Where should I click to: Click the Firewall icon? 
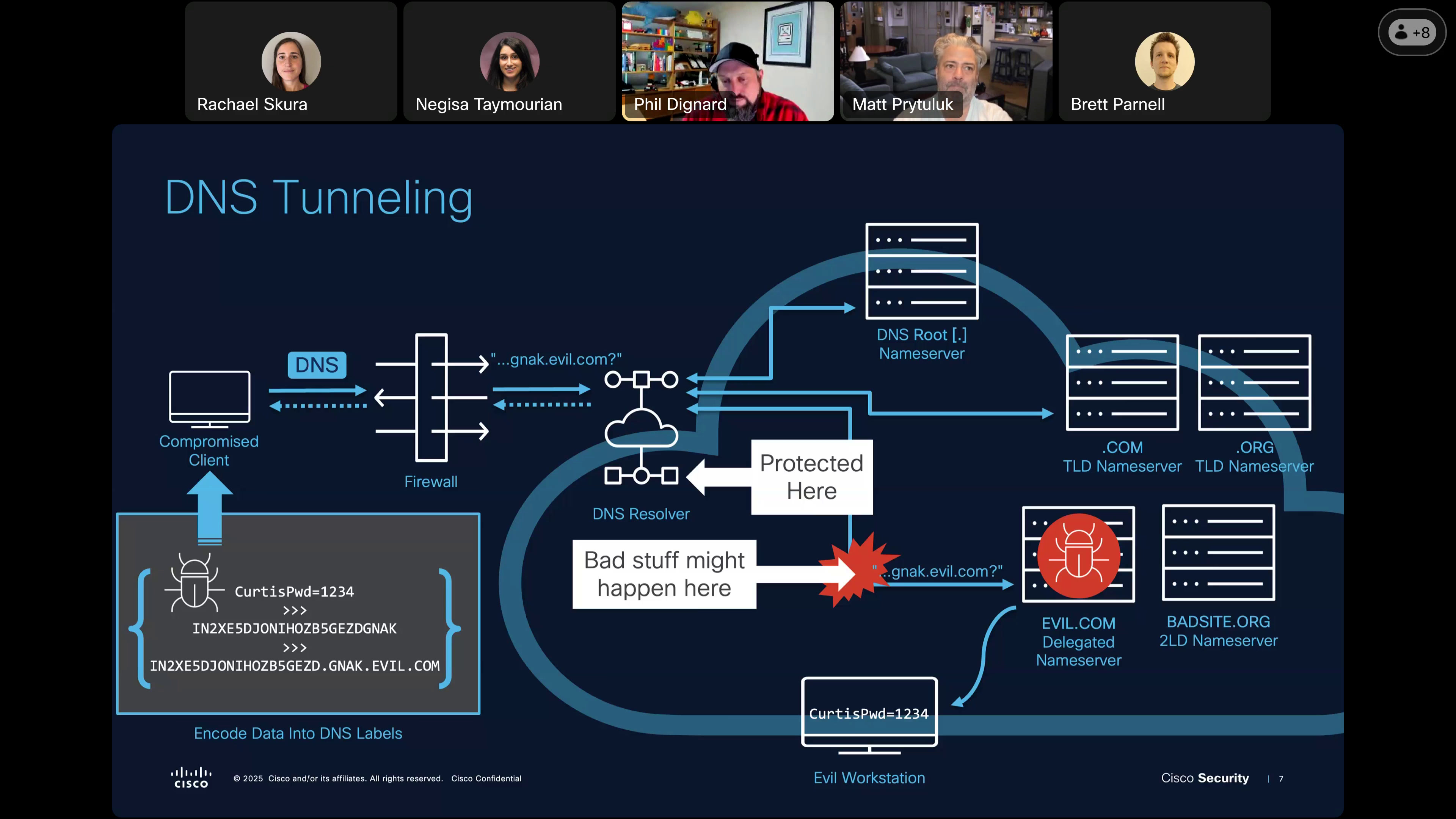pyautogui.click(x=431, y=398)
